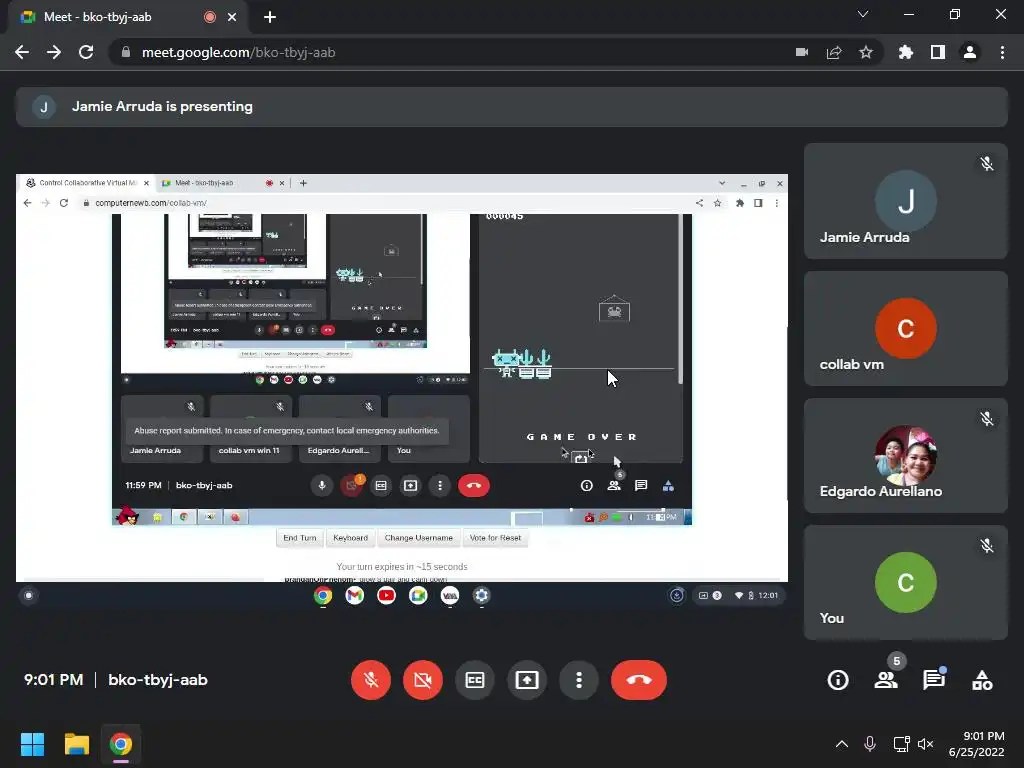
Task: Open more options three-dot menu
Action: pos(579,680)
